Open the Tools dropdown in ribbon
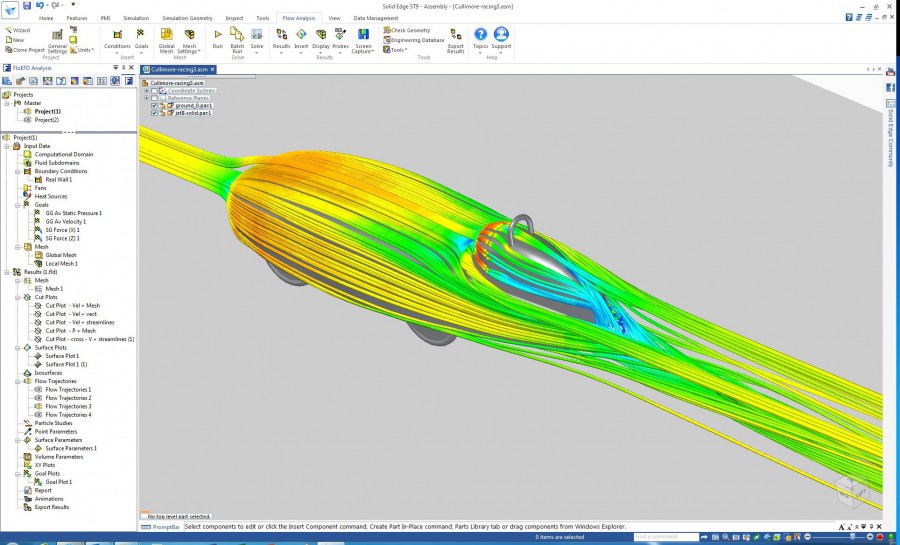The width and height of the screenshot is (900, 545). coord(395,50)
